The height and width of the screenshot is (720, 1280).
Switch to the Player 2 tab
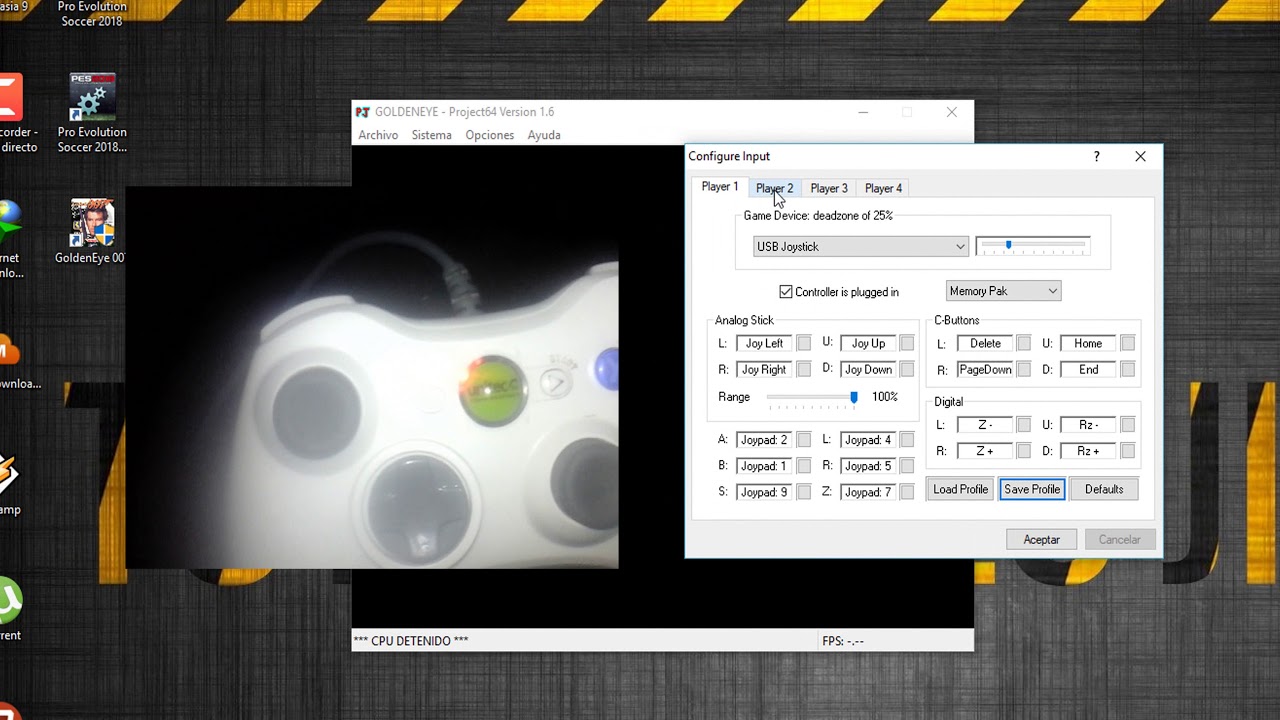pyautogui.click(x=774, y=188)
